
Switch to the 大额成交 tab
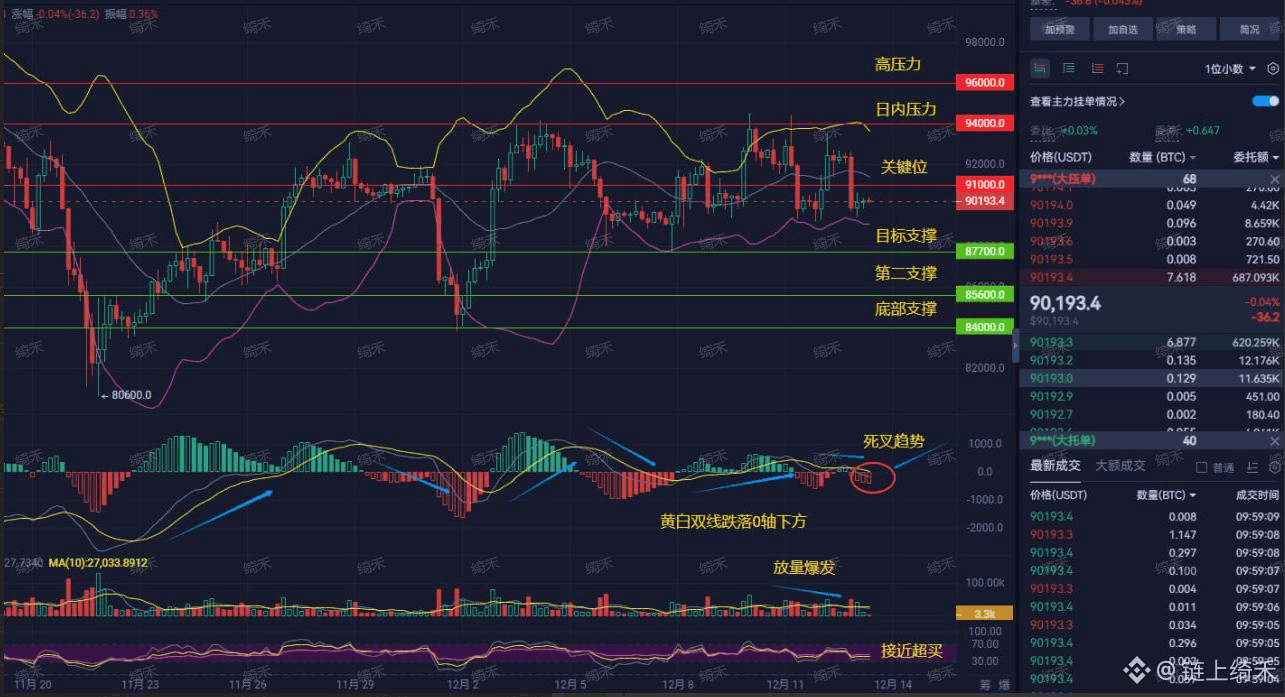(x=1121, y=465)
